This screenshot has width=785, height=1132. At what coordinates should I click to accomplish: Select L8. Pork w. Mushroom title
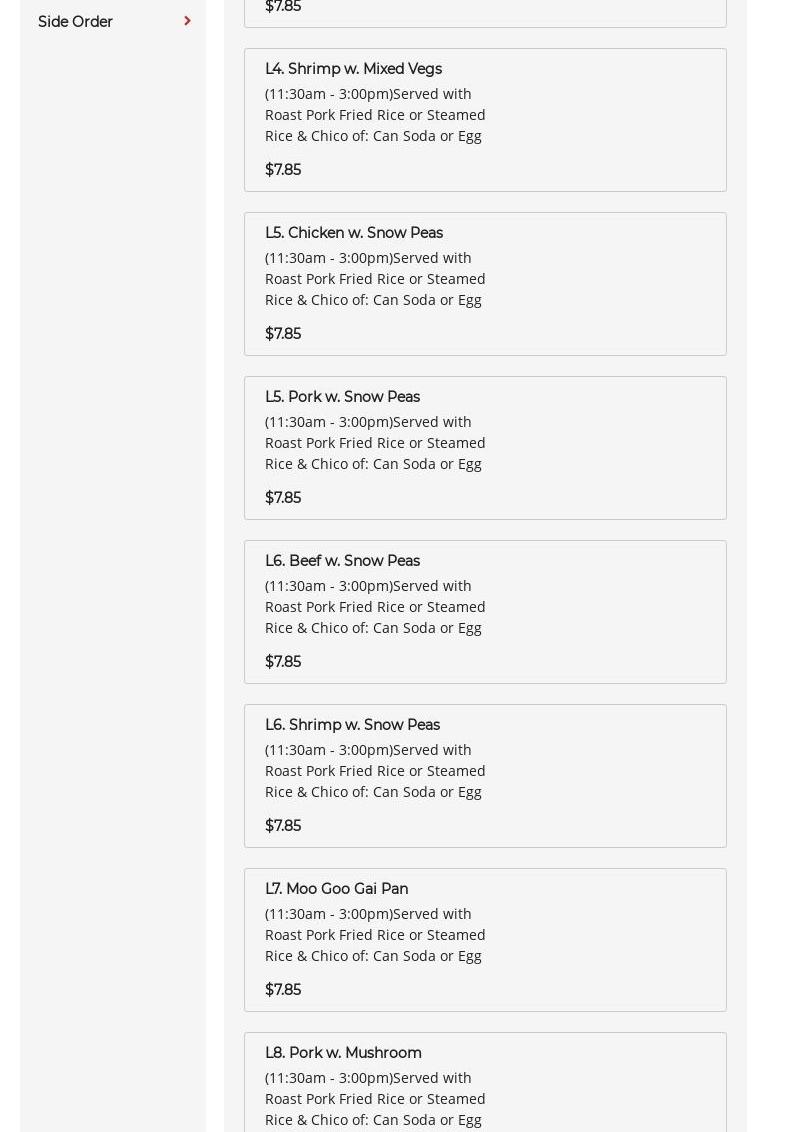tap(343, 1053)
